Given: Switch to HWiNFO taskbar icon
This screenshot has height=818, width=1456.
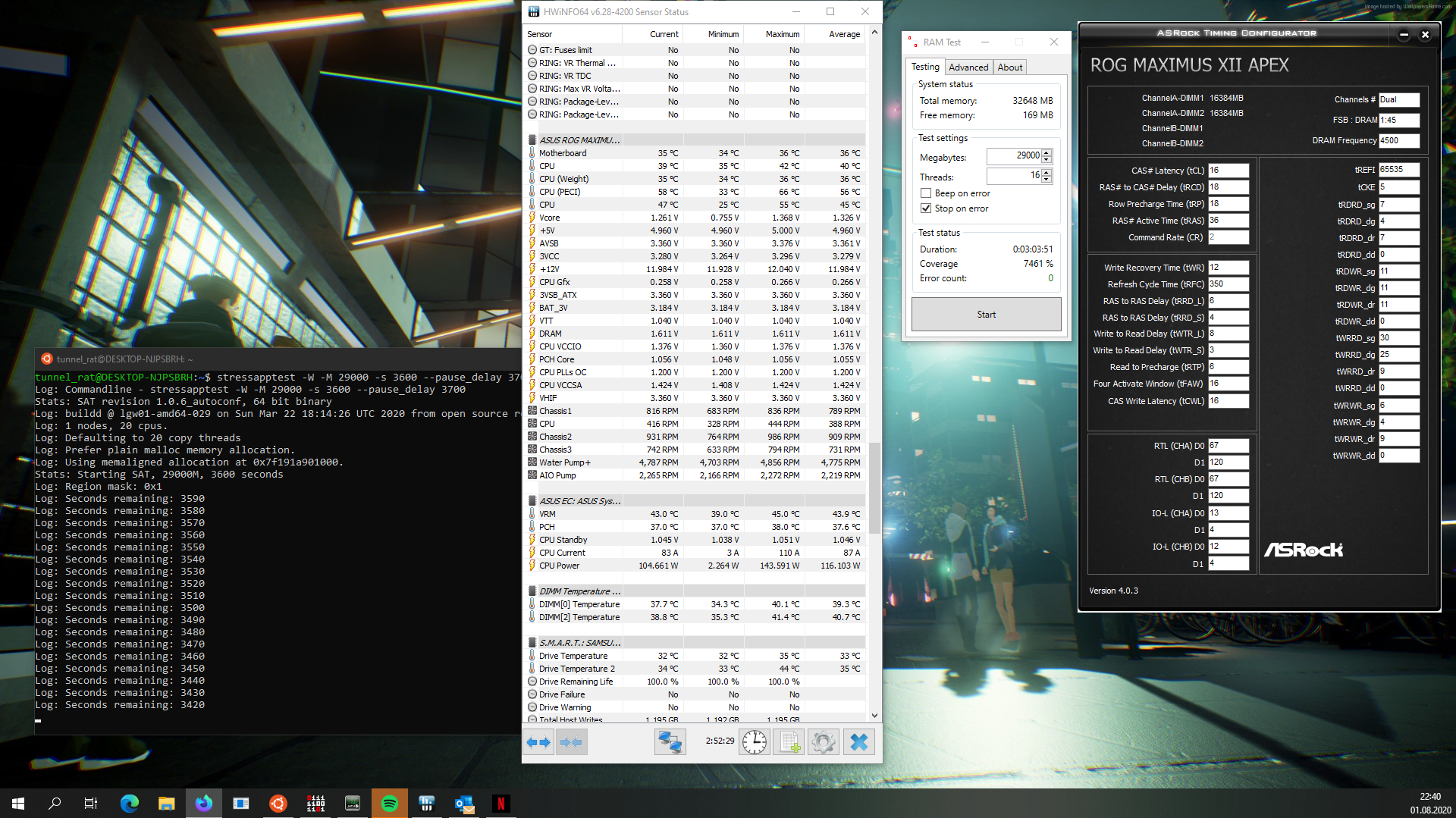Looking at the screenshot, I should click(x=427, y=804).
